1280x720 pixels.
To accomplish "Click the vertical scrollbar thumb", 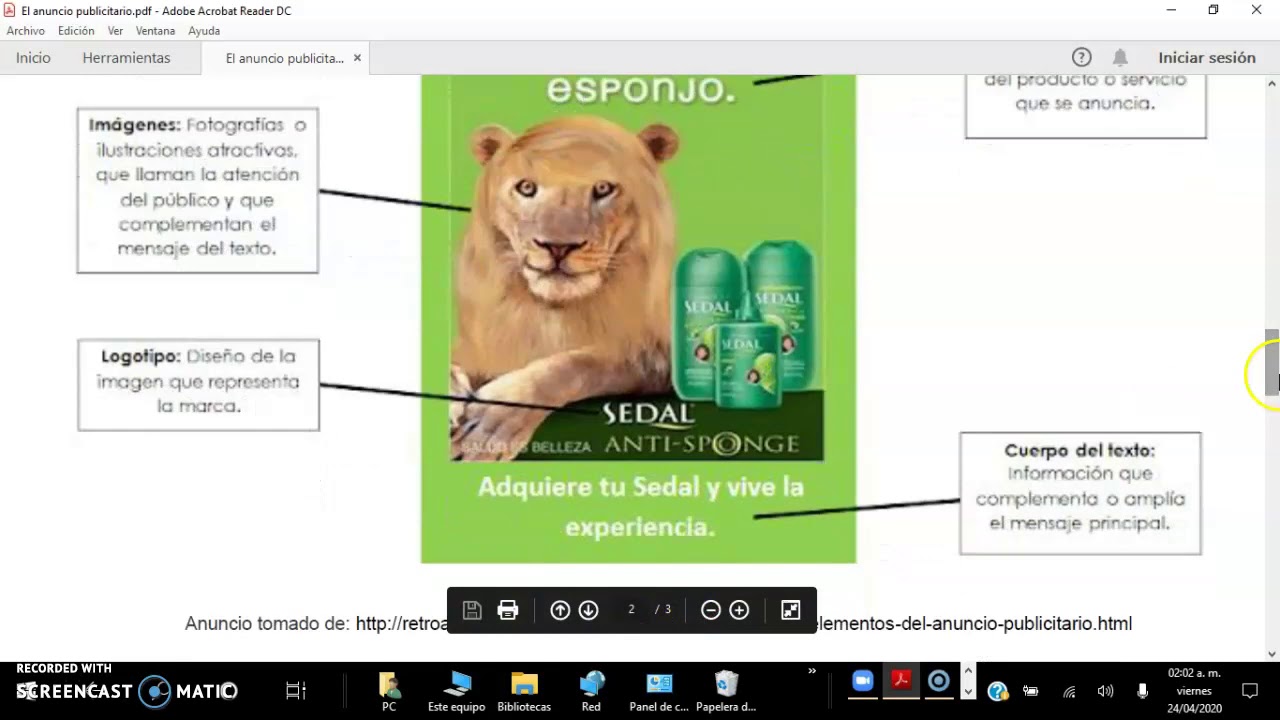I will (1272, 362).
